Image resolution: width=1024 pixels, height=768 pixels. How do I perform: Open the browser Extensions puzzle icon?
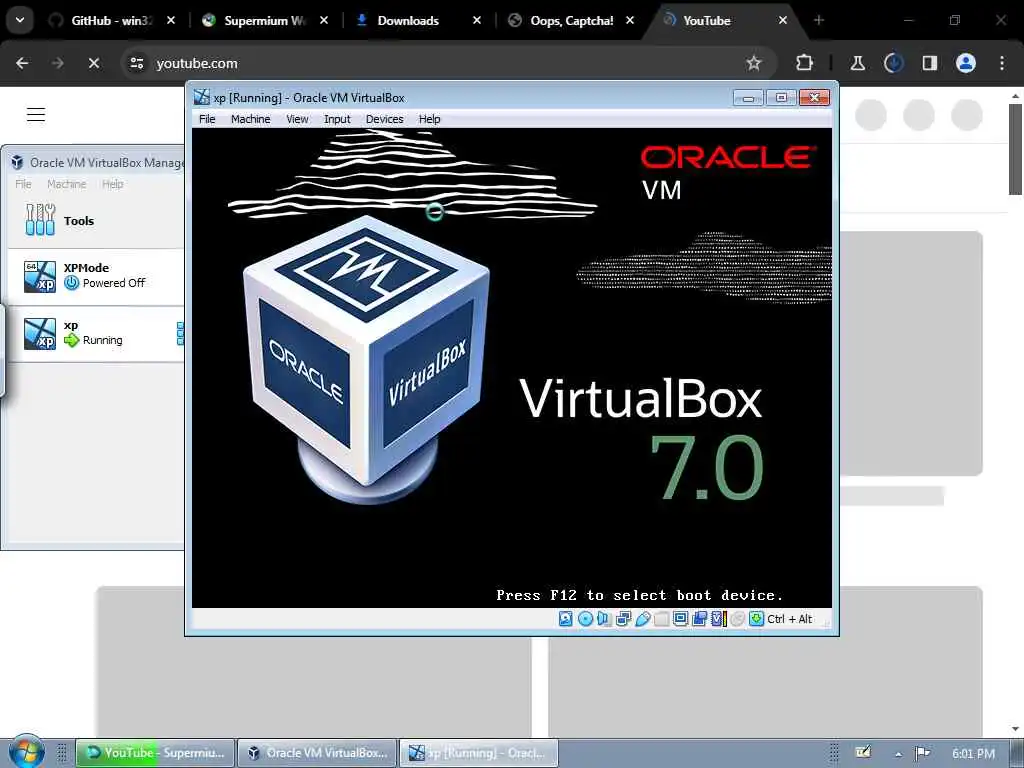point(805,63)
